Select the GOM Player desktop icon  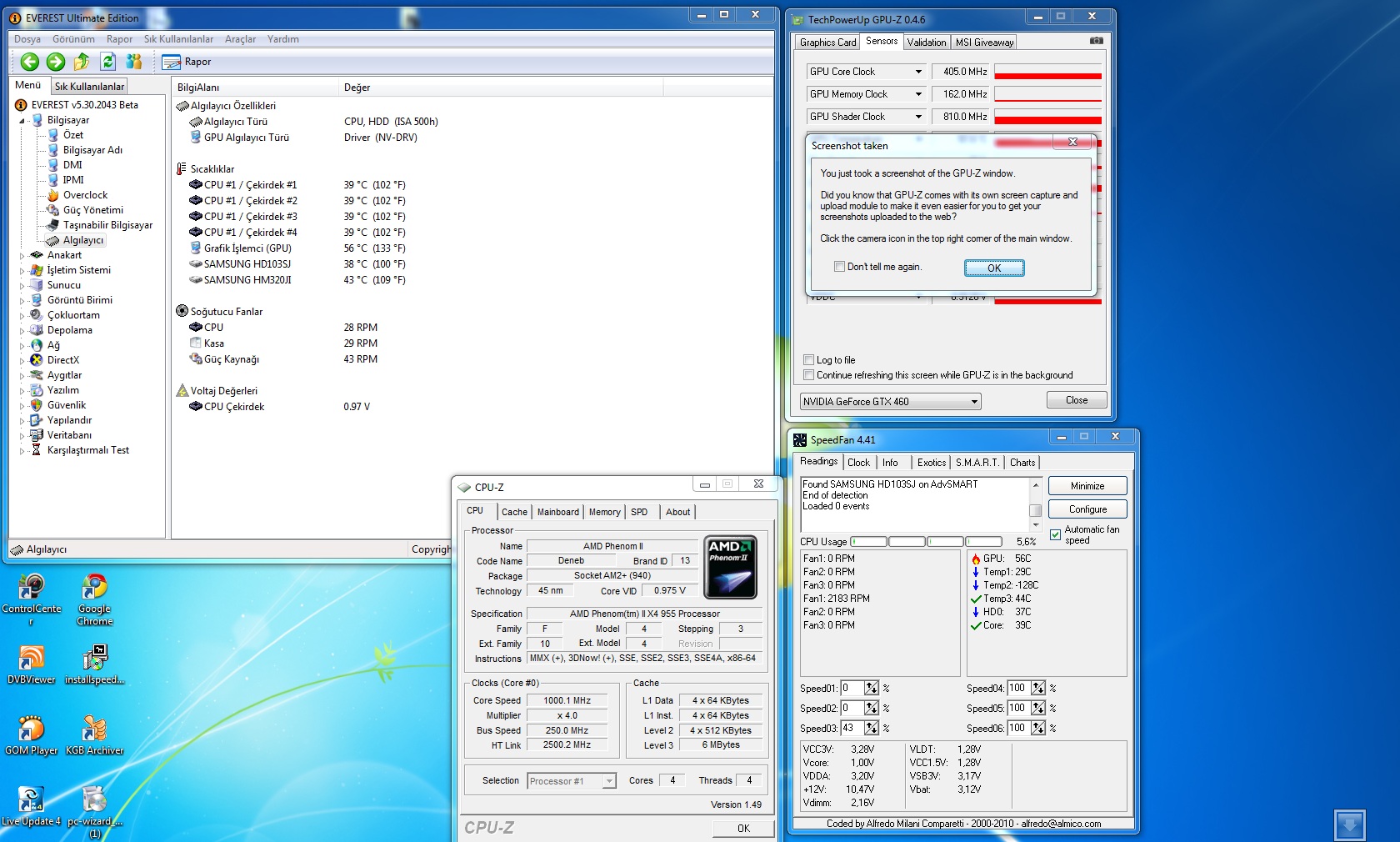pyautogui.click(x=32, y=735)
